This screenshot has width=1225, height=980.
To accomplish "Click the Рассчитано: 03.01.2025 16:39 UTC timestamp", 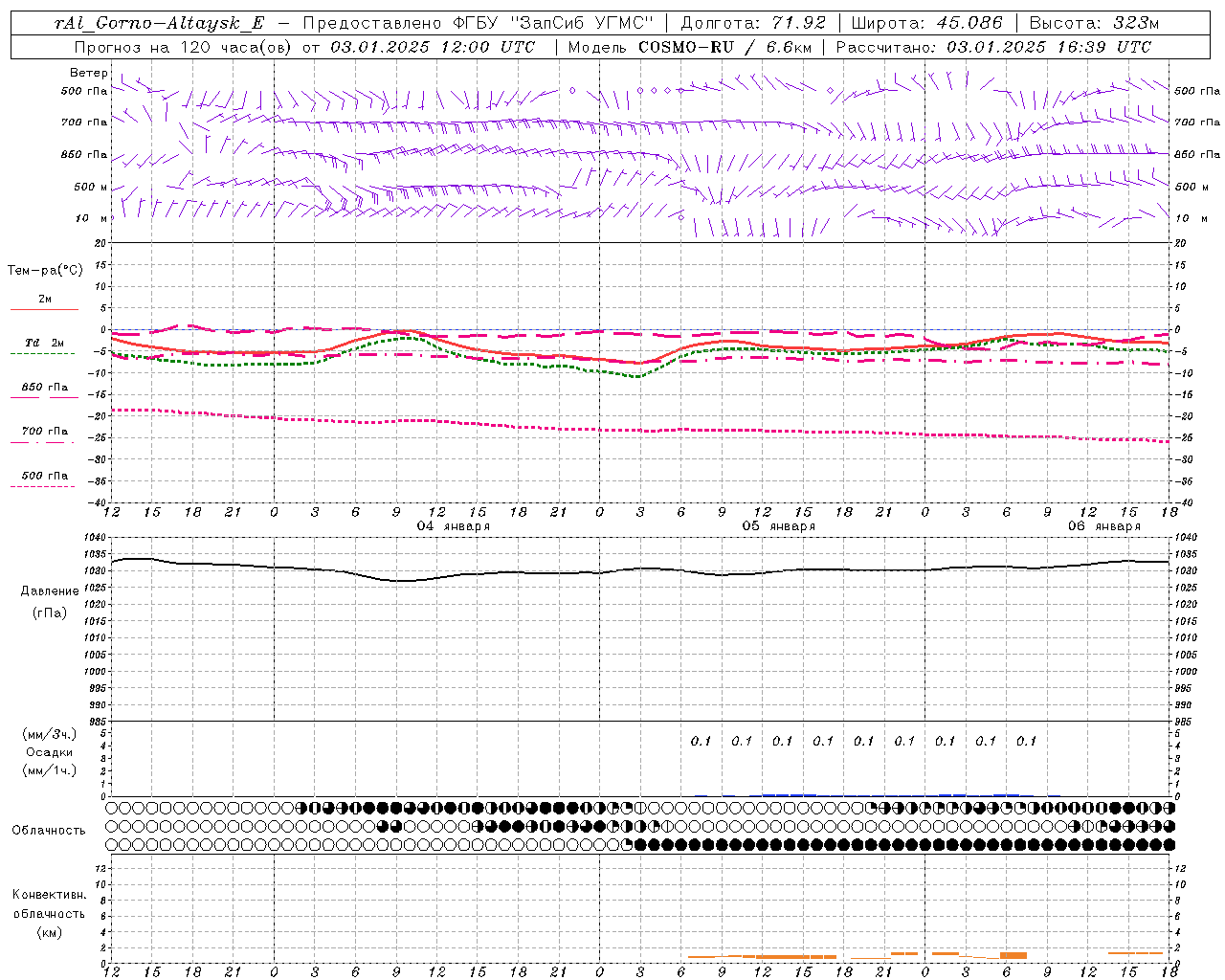I will click(993, 47).
